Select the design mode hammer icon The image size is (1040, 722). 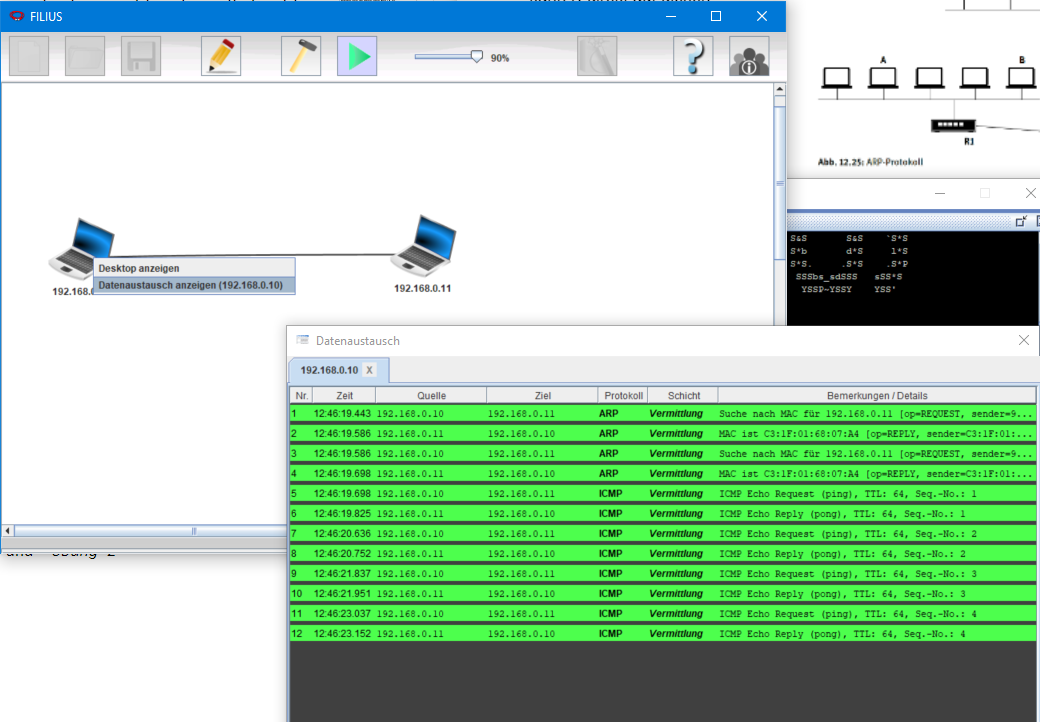click(301, 56)
